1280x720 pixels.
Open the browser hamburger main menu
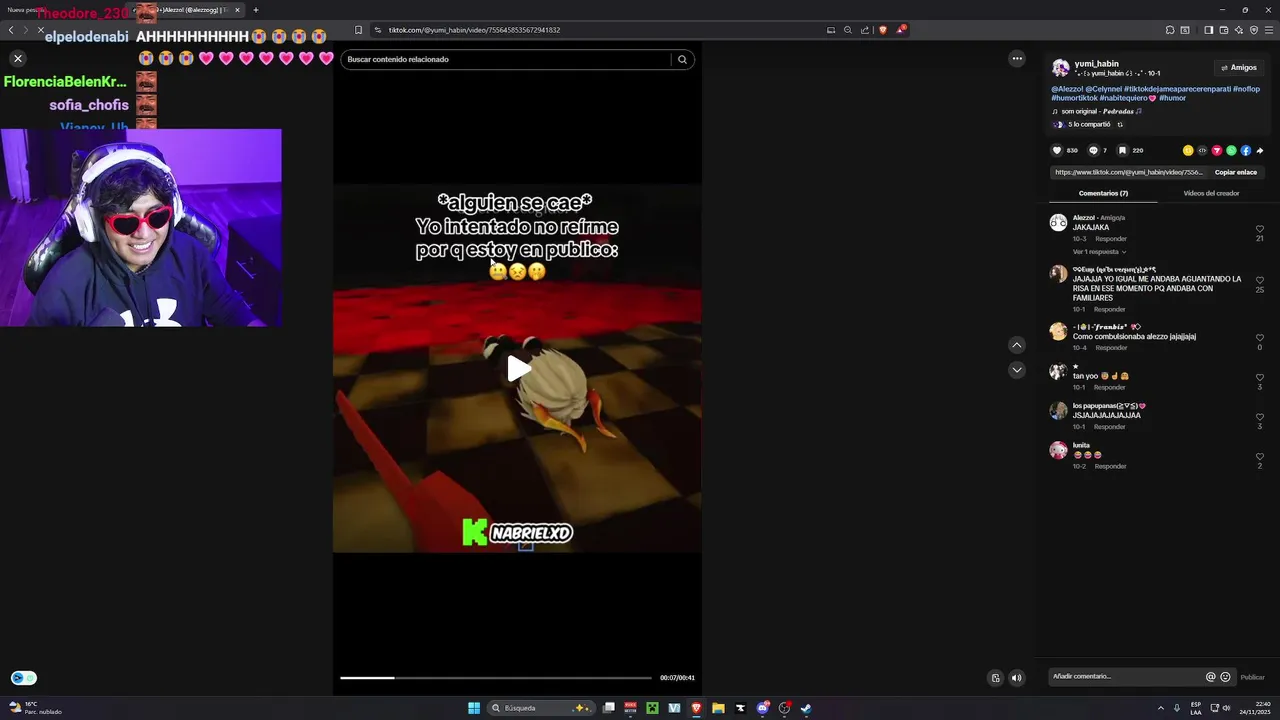click(1269, 30)
